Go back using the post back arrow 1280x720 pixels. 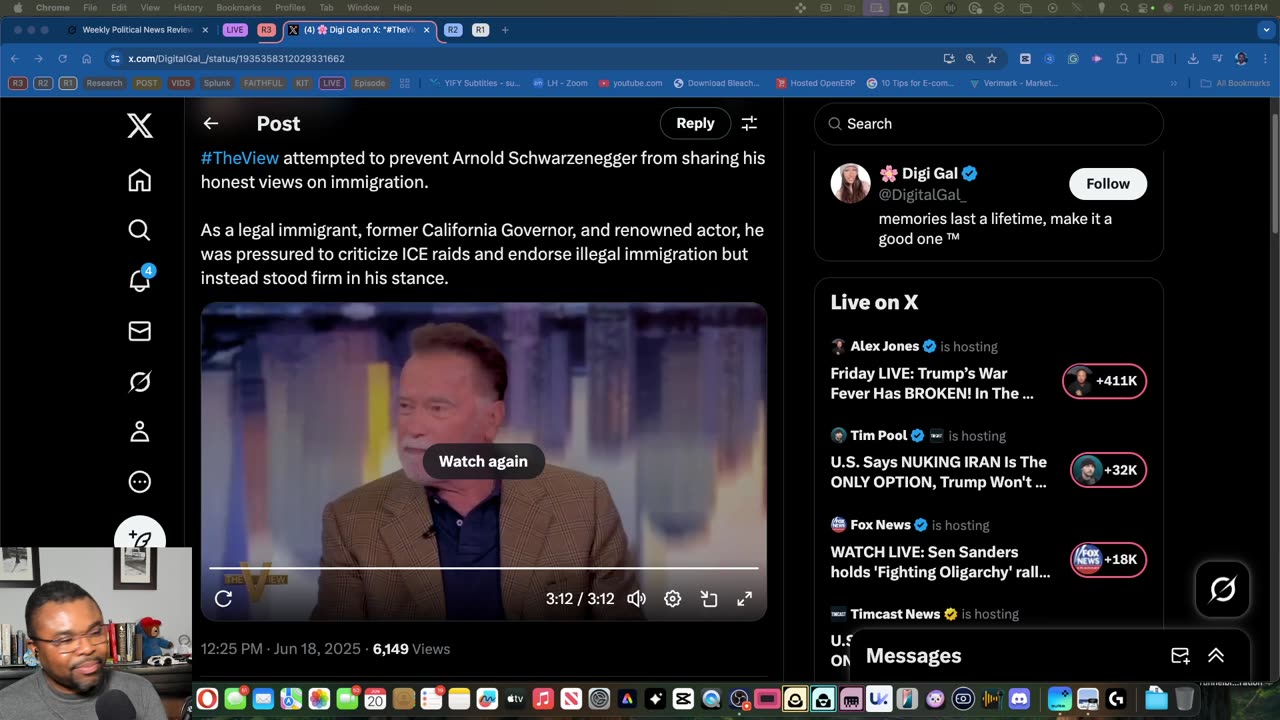click(210, 123)
